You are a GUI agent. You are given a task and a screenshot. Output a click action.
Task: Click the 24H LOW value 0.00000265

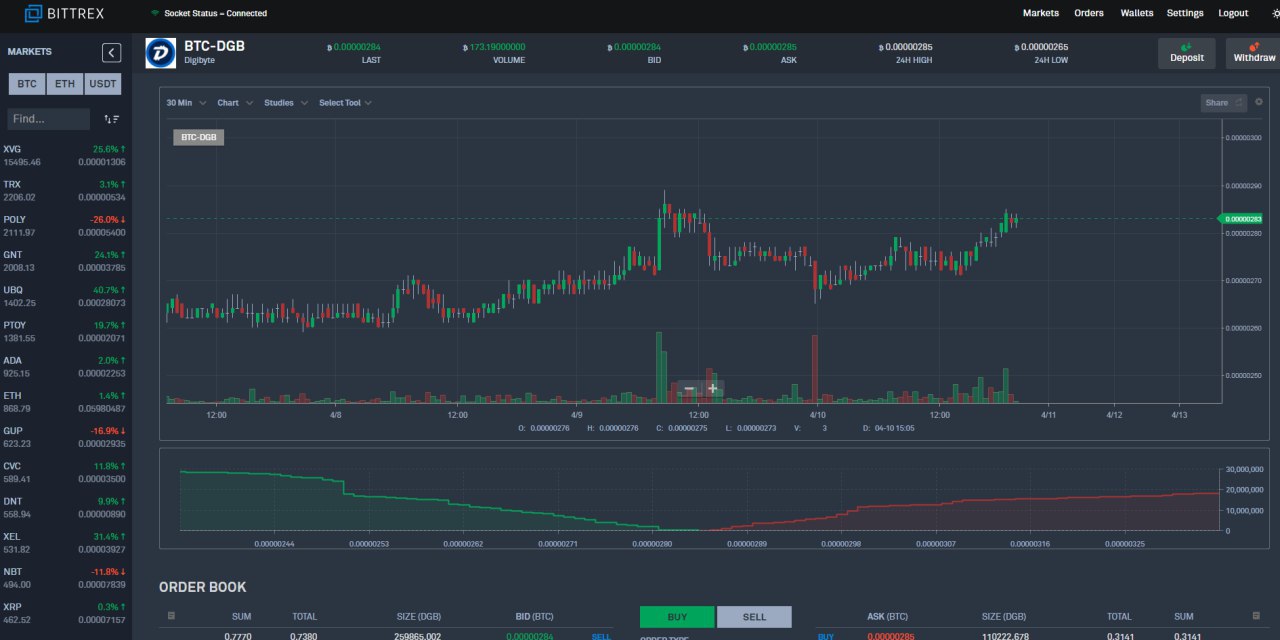[x=1044, y=47]
